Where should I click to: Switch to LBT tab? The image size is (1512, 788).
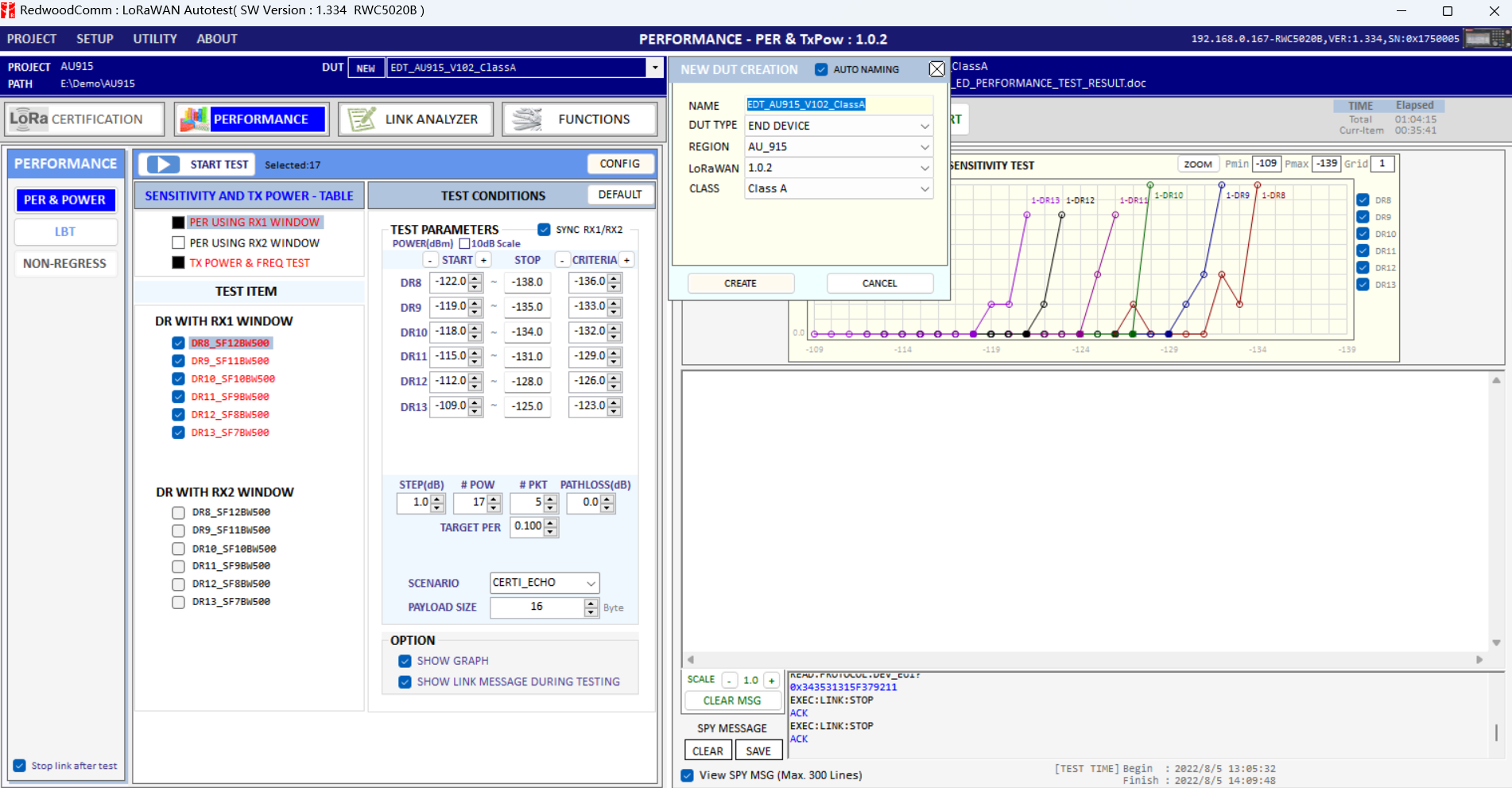[x=65, y=232]
